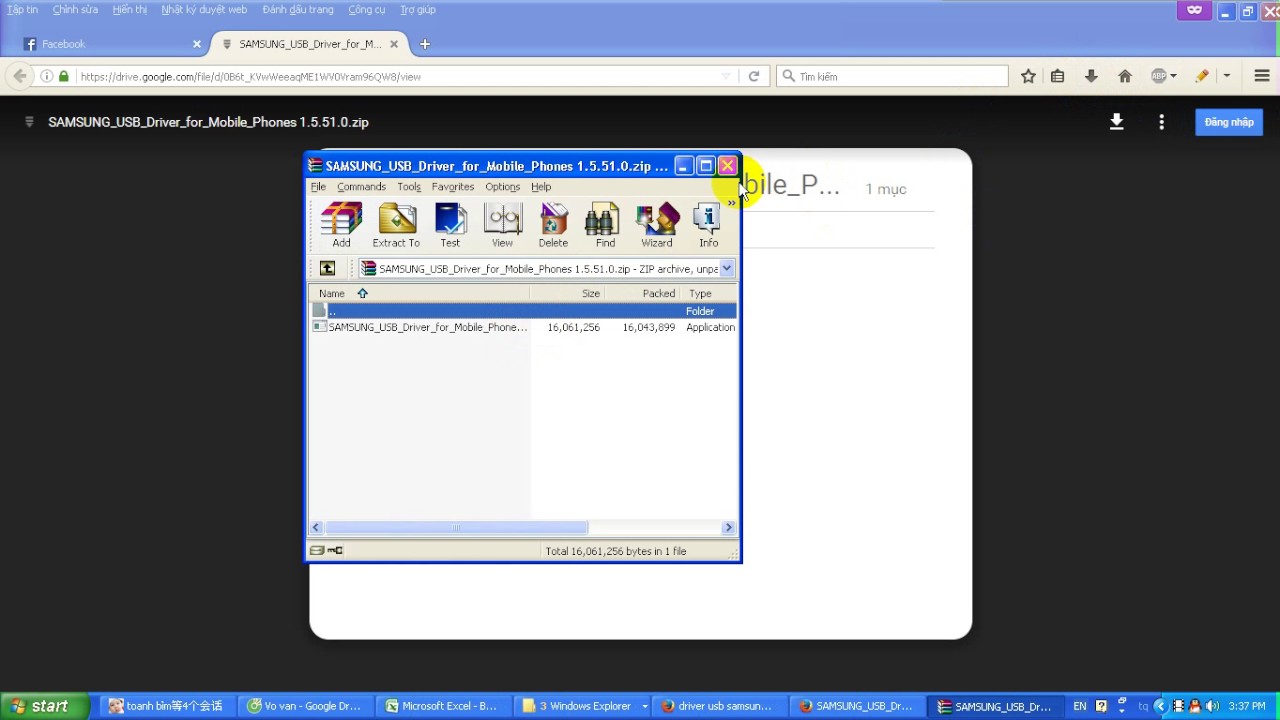Open the Favorites menu
The width and height of the screenshot is (1280, 720).
pyautogui.click(x=453, y=187)
